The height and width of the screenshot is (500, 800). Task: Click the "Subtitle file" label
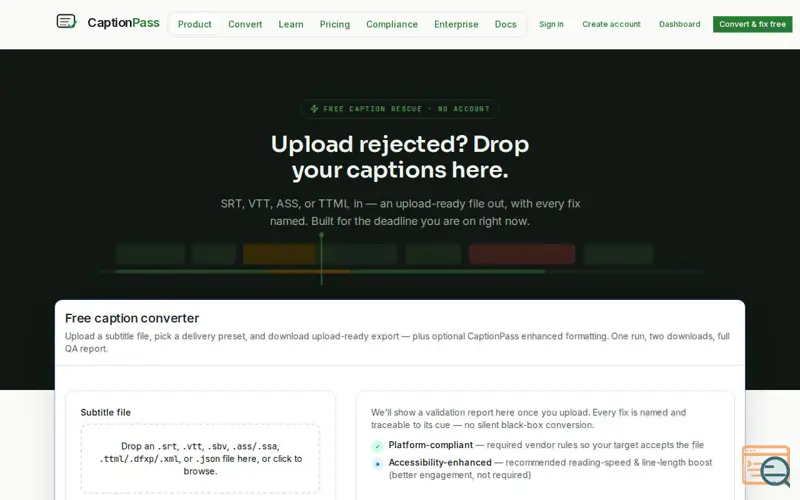click(x=106, y=412)
